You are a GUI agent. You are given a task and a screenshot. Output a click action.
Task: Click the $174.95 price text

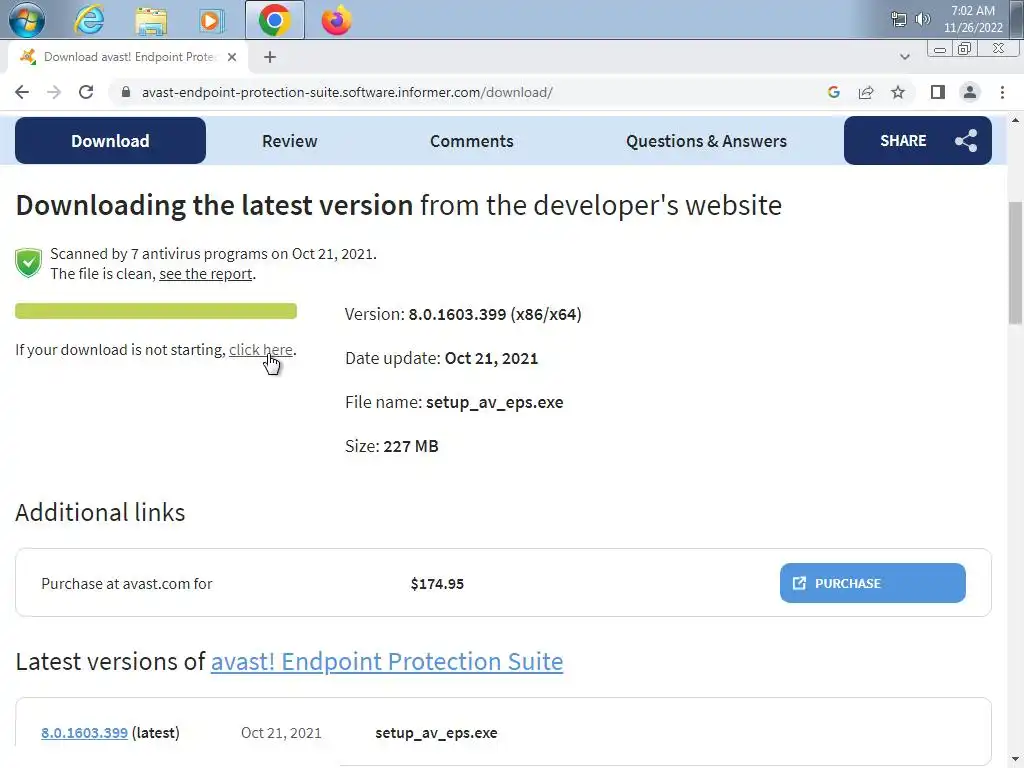coord(437,584)
